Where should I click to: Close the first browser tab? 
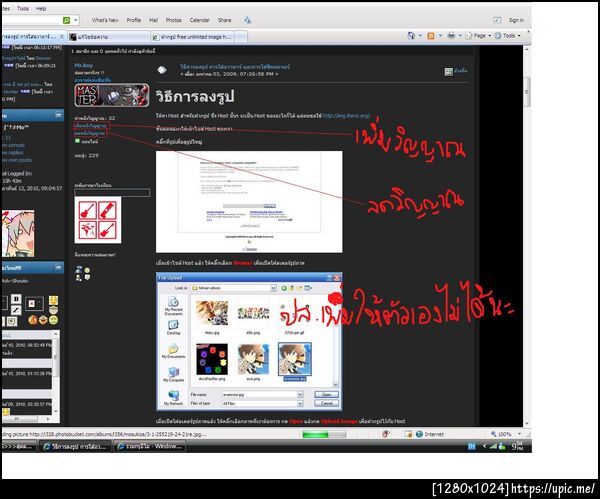point(62,36)
